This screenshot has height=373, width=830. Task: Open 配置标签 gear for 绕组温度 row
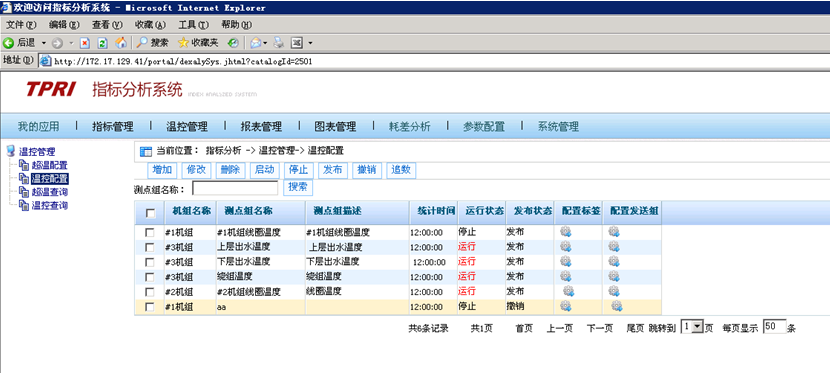click(x=566, y=276)
